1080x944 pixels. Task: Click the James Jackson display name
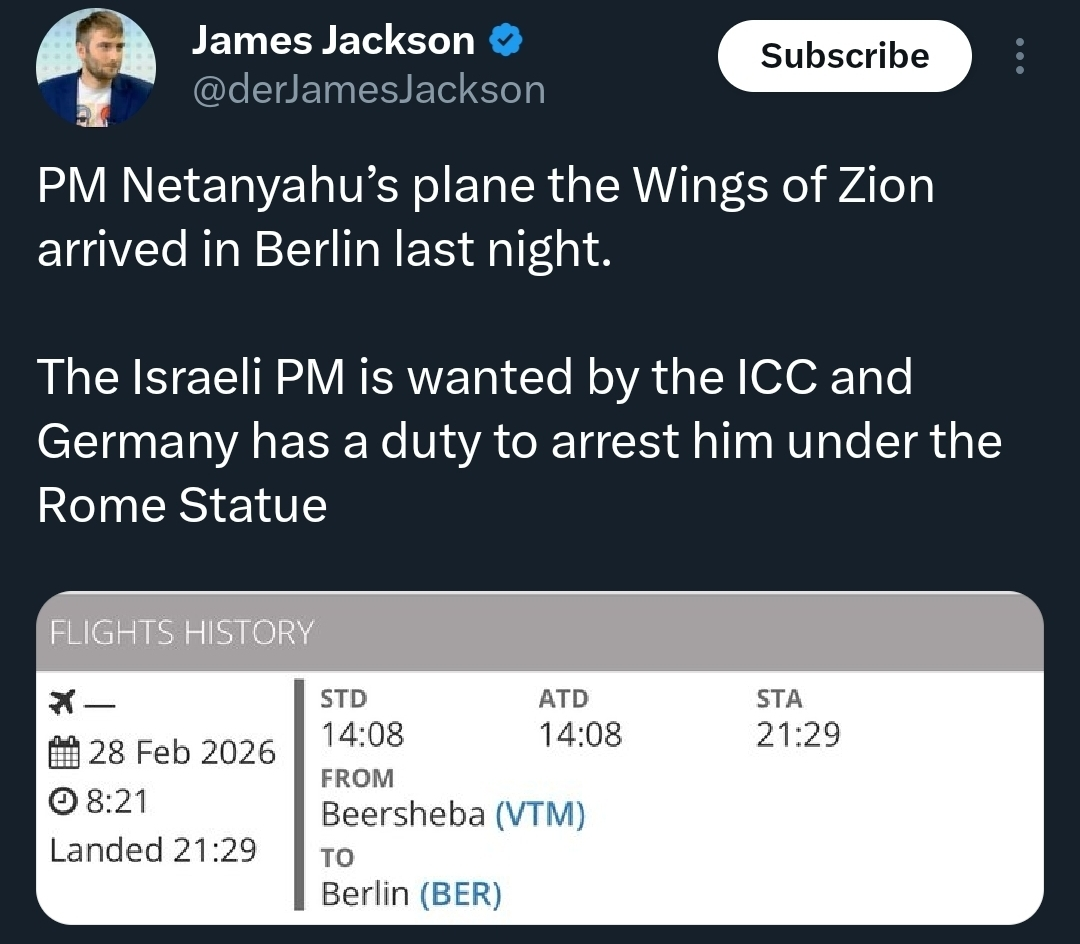click(x=333, y=41)
